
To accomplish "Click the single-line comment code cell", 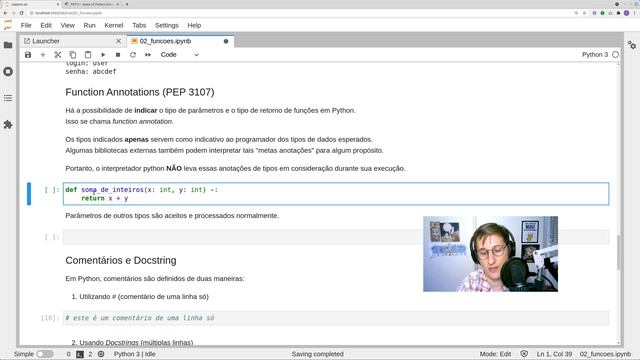I will (336, 318).
